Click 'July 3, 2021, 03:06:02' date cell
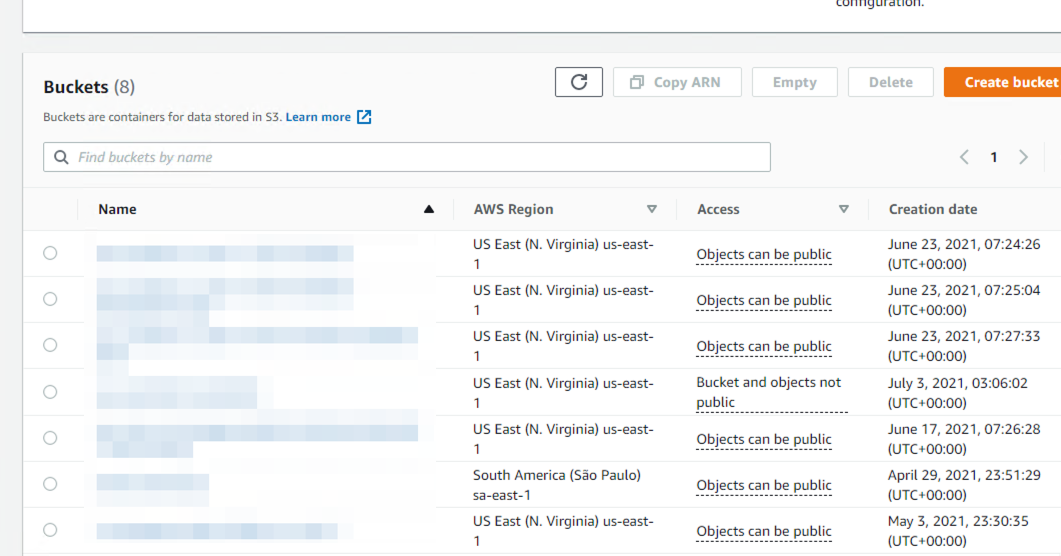 (x=957, y=393)
